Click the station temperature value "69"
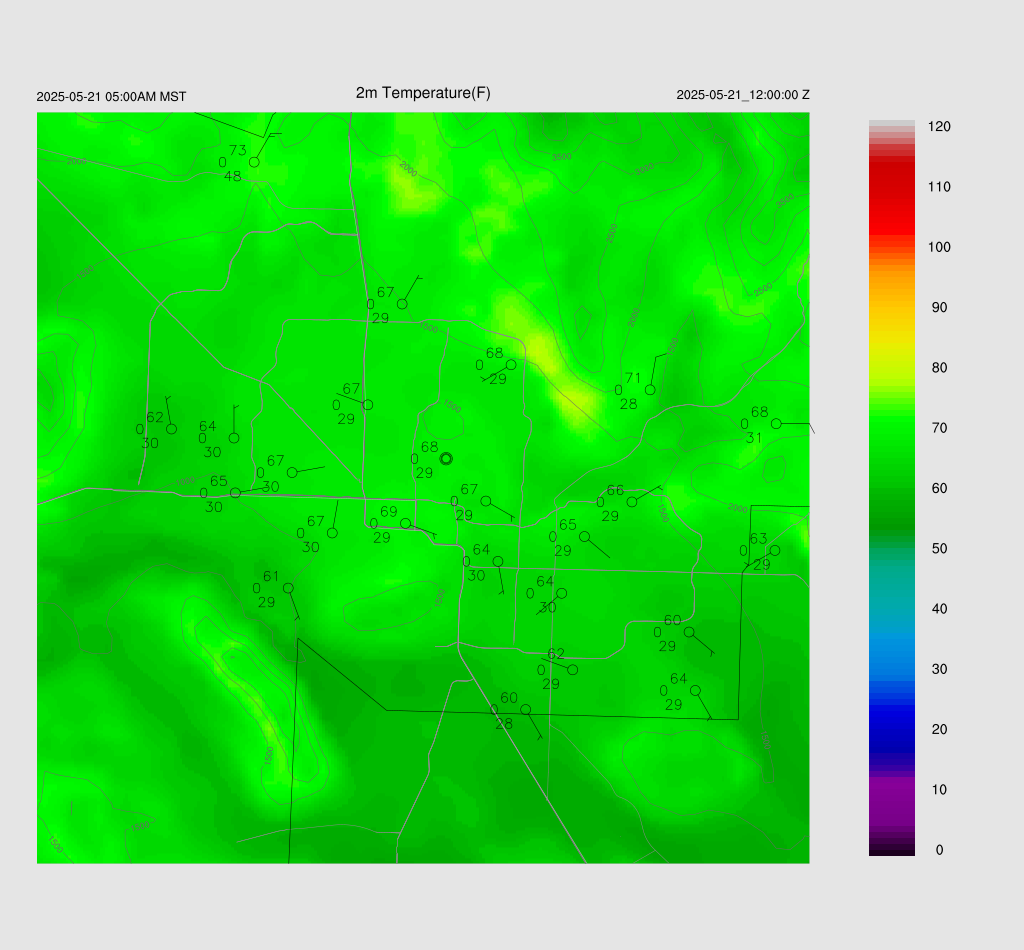The image size is (1024, 950). coord(389,512)
